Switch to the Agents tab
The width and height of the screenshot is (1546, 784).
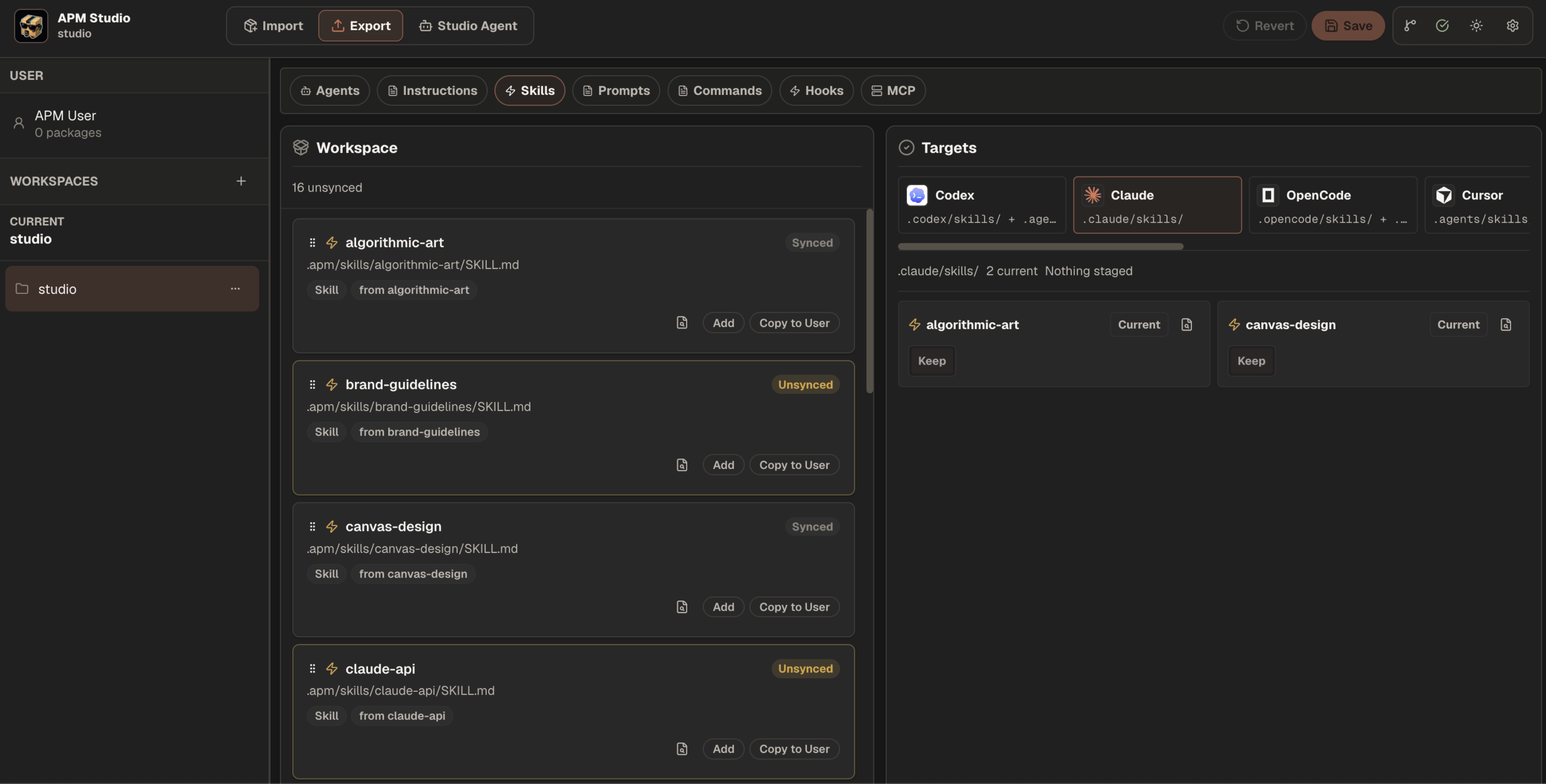329,91
